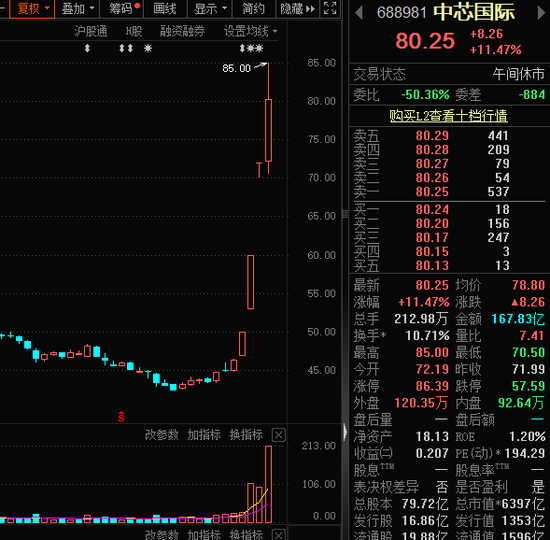Click the 融资融券 tag
This screenshot has height=540, width=550.
pos(182,31)
